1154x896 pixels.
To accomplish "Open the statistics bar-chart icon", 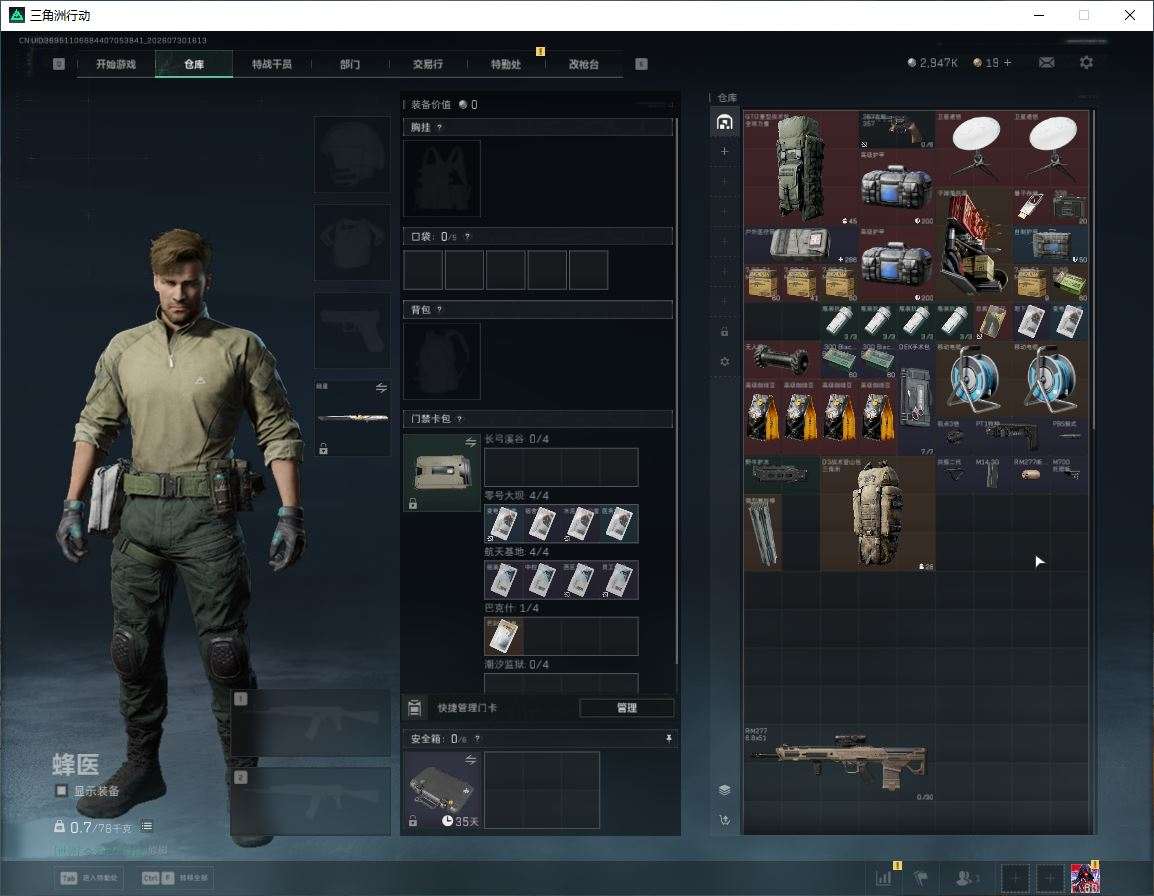I will click(884, 878).
